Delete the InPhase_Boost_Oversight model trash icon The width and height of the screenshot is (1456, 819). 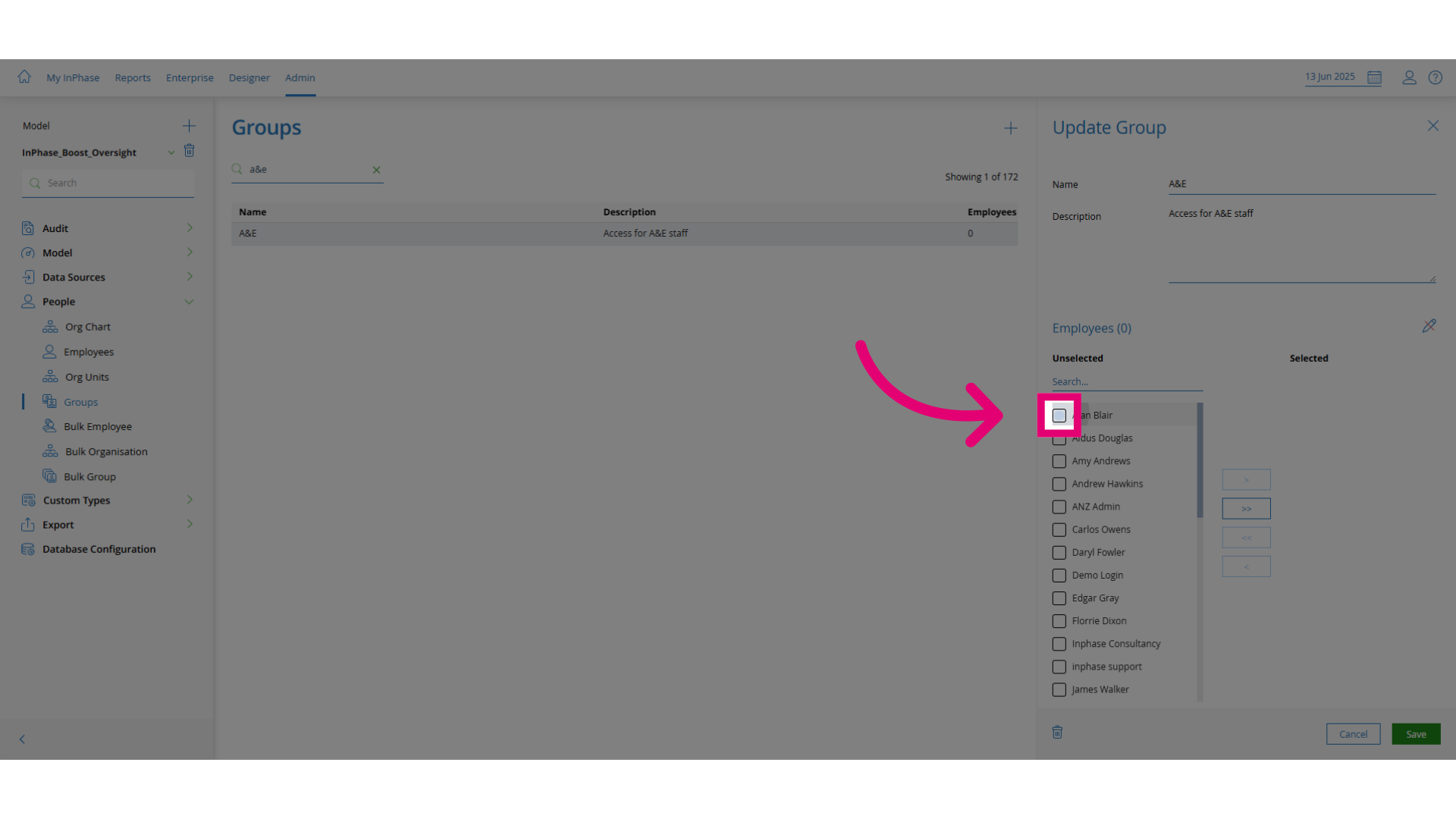click(x=190, y=151)
